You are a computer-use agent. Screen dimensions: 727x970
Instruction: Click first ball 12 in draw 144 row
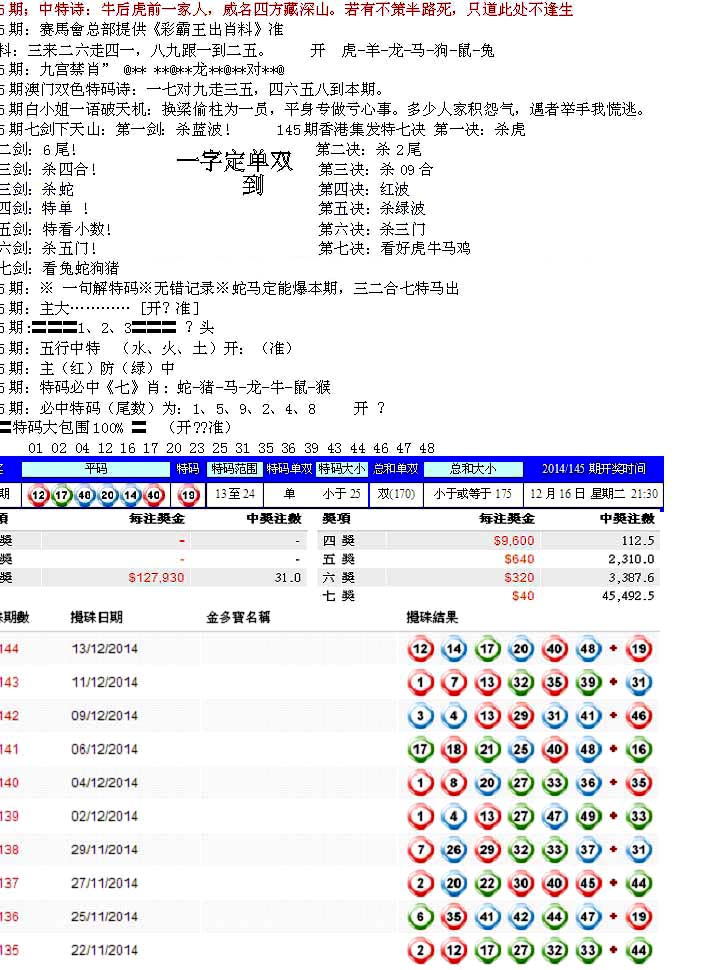(421, 649)
